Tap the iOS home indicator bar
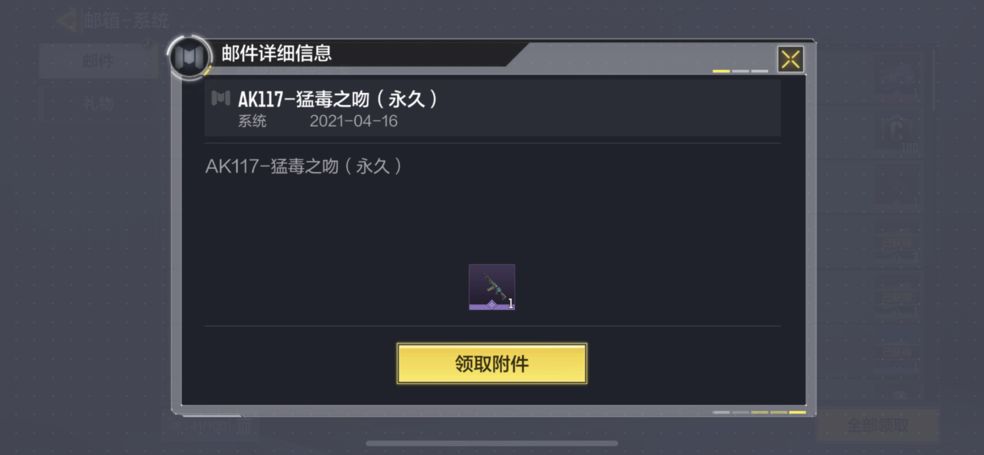This screenshot has height=455, width=984. point(492,443)
